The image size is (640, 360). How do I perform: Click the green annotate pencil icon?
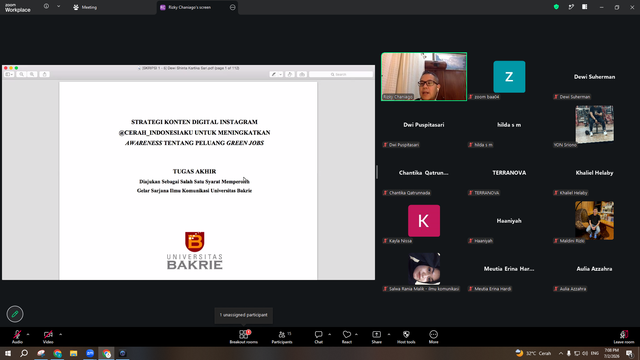click(x=15, y=314)
